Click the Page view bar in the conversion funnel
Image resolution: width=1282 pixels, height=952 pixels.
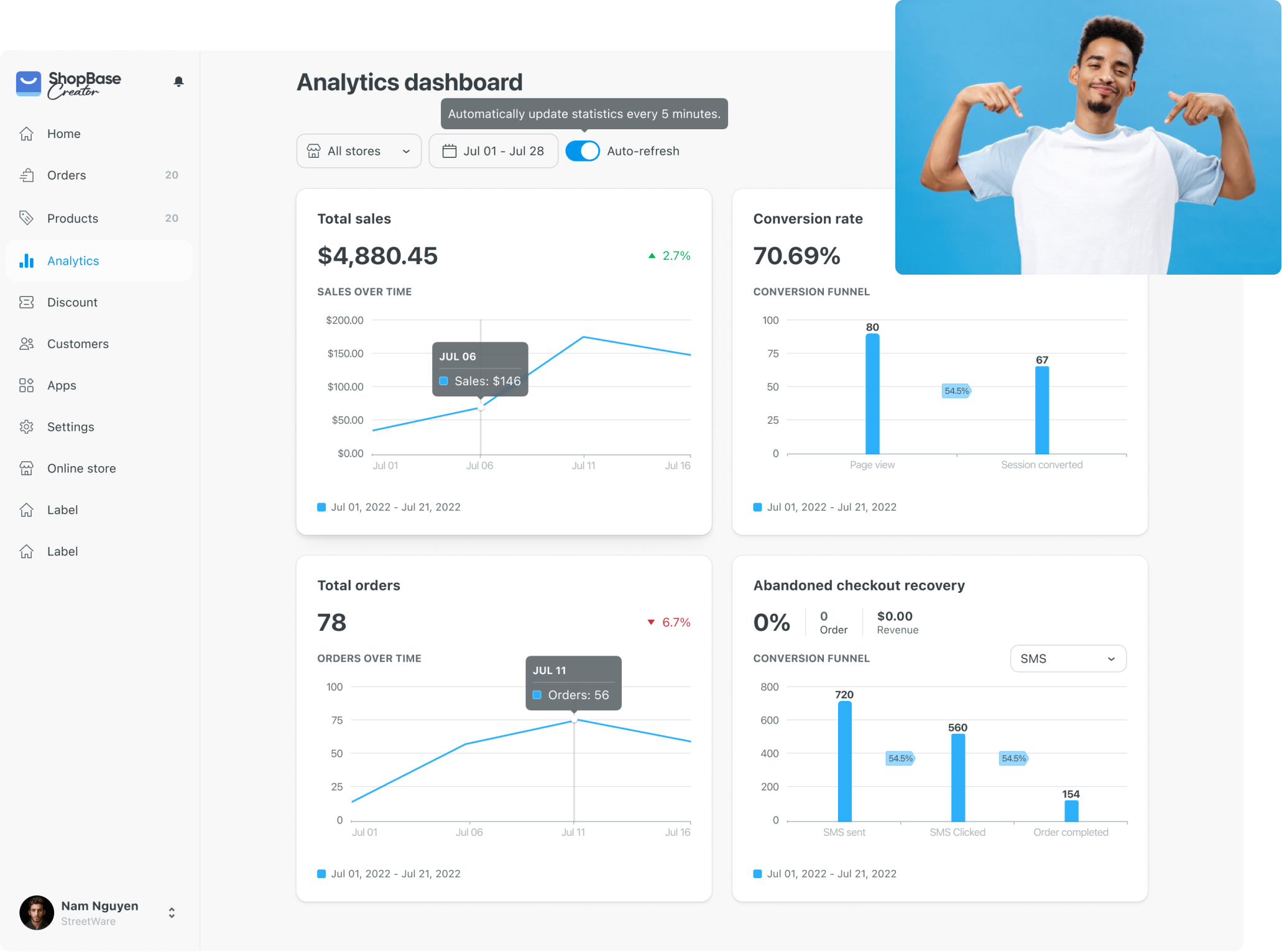pyautogui.click(x=872, y=394)
